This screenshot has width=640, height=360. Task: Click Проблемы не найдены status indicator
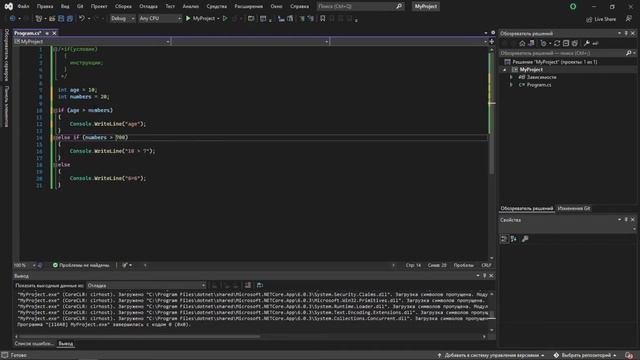tap(81, 265)
